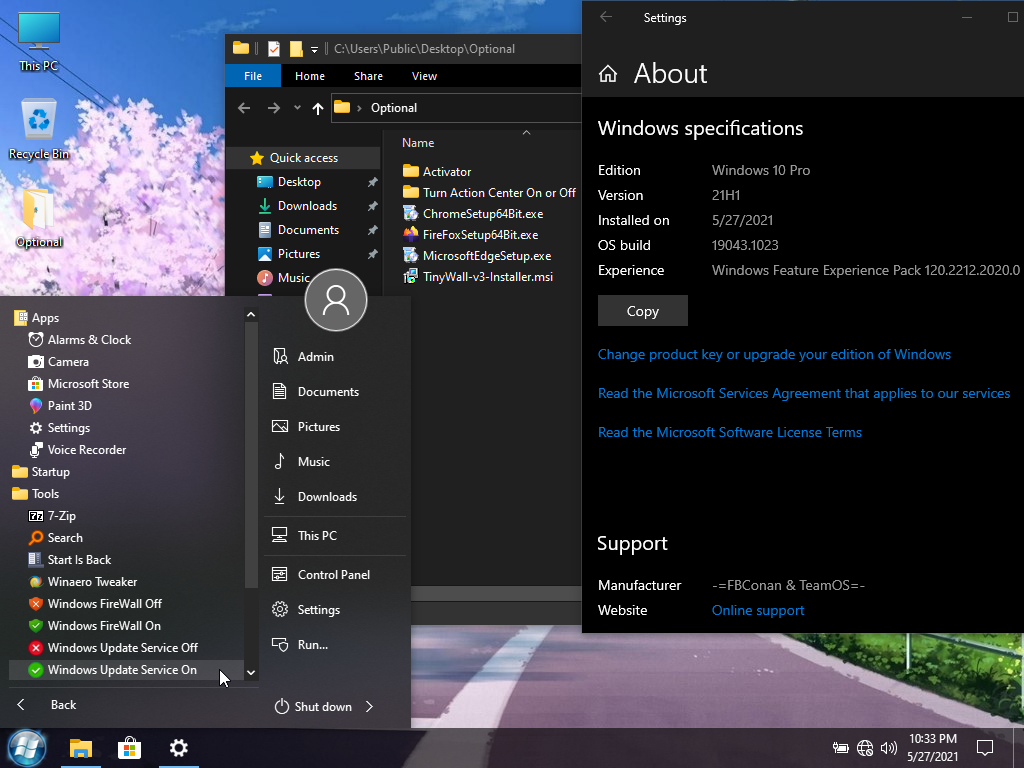Open recent locations dropdown in Explorer
Image resolution: width=1024 pixels, height=768 pixels.
(297, 108)
